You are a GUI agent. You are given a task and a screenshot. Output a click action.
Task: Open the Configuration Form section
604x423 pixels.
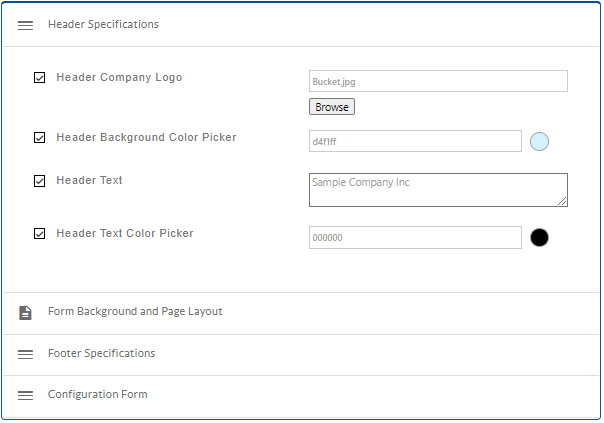pos(97,395)
